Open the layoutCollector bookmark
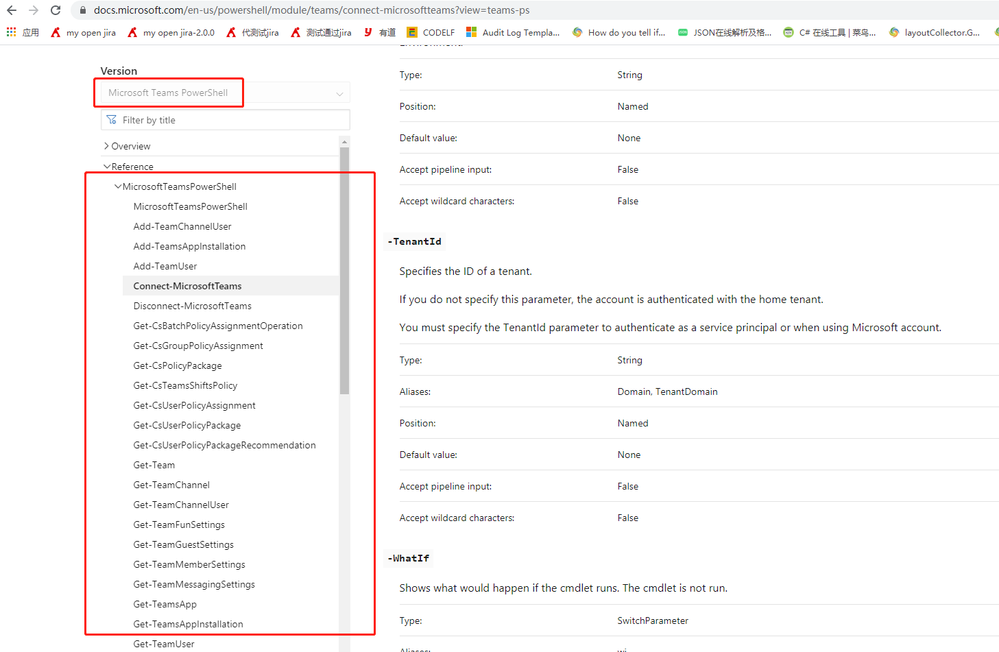Screen dimensions: 999x652 935,33
